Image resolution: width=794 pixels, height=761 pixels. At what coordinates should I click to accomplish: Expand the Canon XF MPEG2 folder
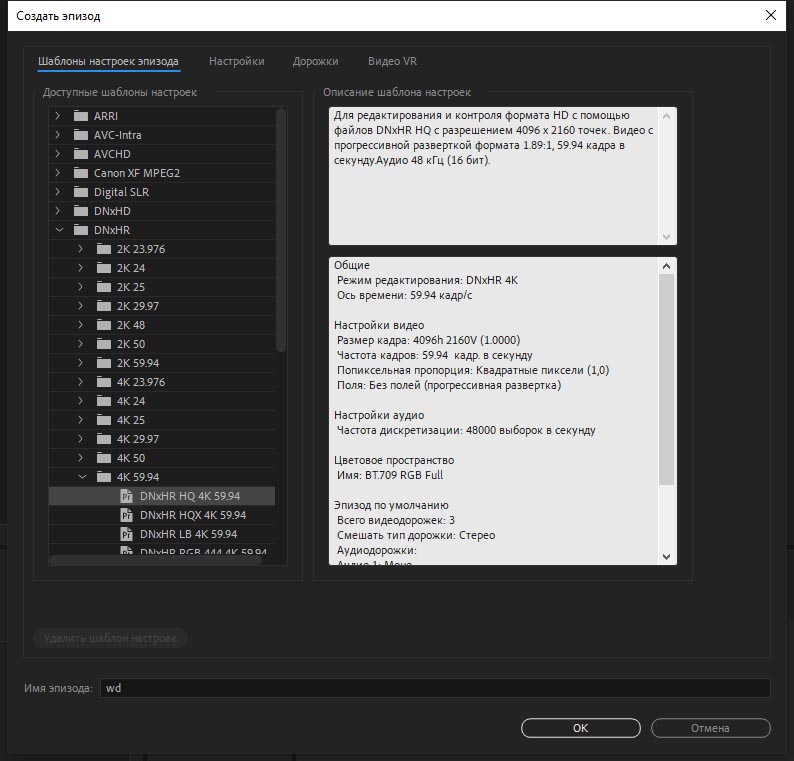pos(58,173)
